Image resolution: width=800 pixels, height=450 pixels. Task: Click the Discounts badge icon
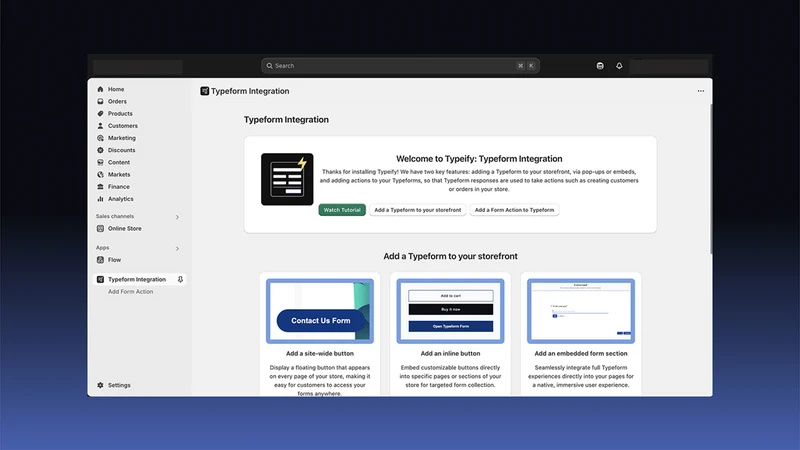pos(100,150)
